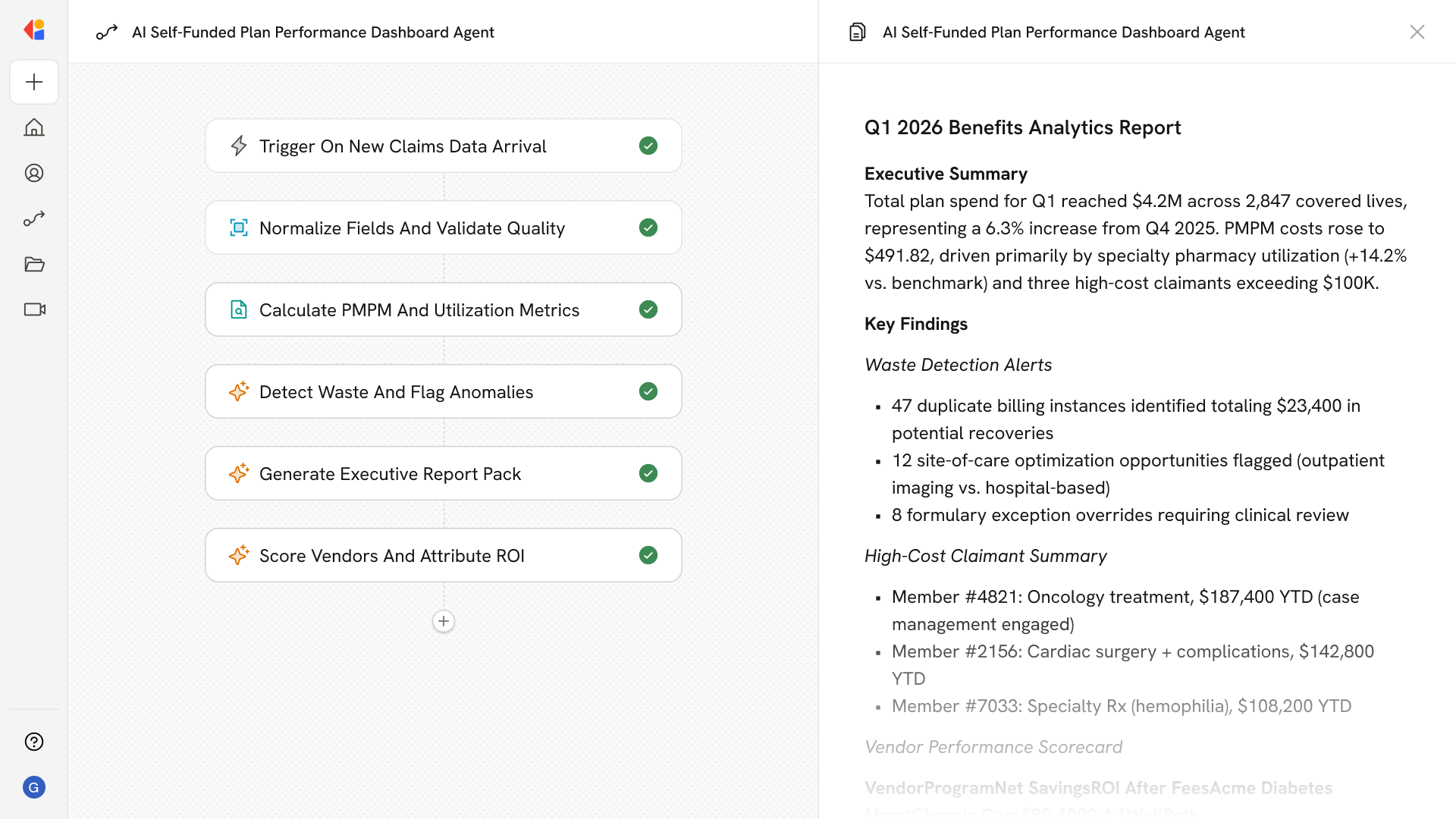Image resolution: width=1456 pixels, height=819 pixels.
Task: Click the app logo at top-left
Action: tap(34, 30)
